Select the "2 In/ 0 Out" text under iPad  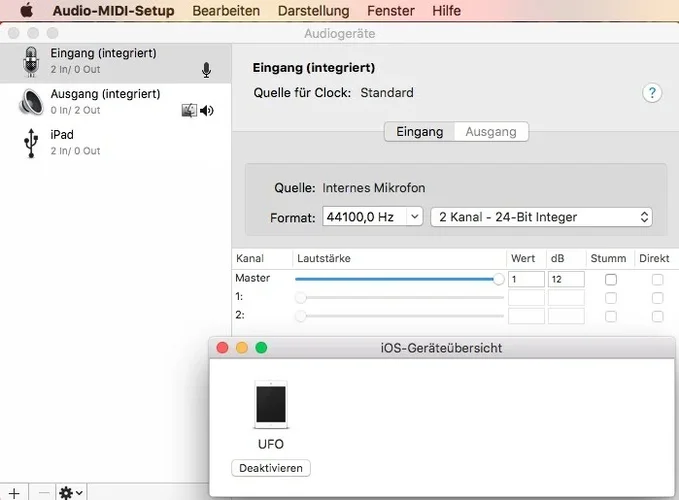75,151
